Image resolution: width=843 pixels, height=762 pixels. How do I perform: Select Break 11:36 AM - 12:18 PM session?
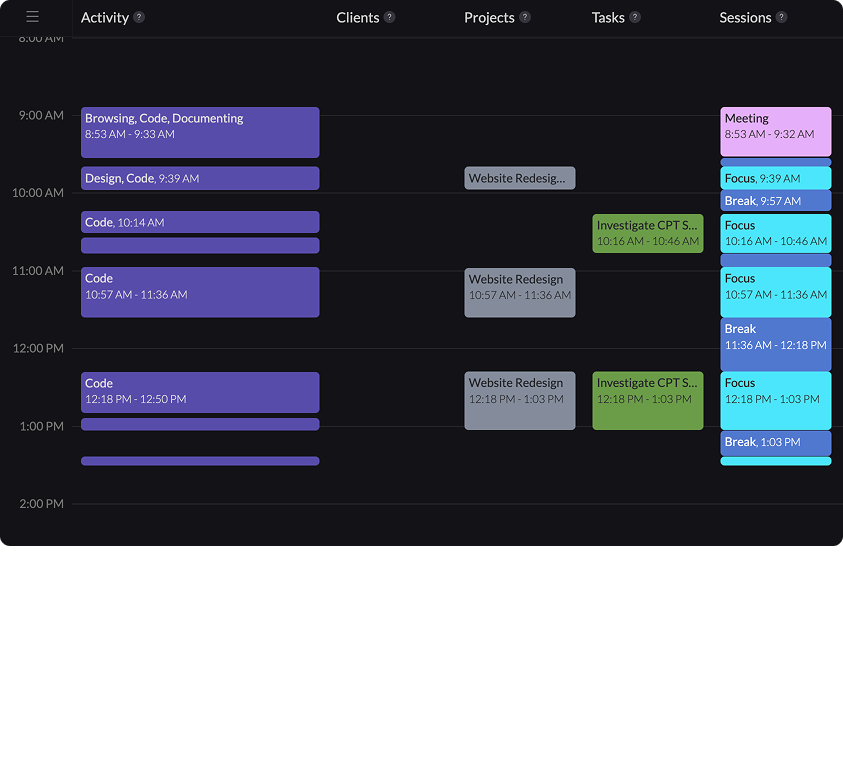[776, 344]
